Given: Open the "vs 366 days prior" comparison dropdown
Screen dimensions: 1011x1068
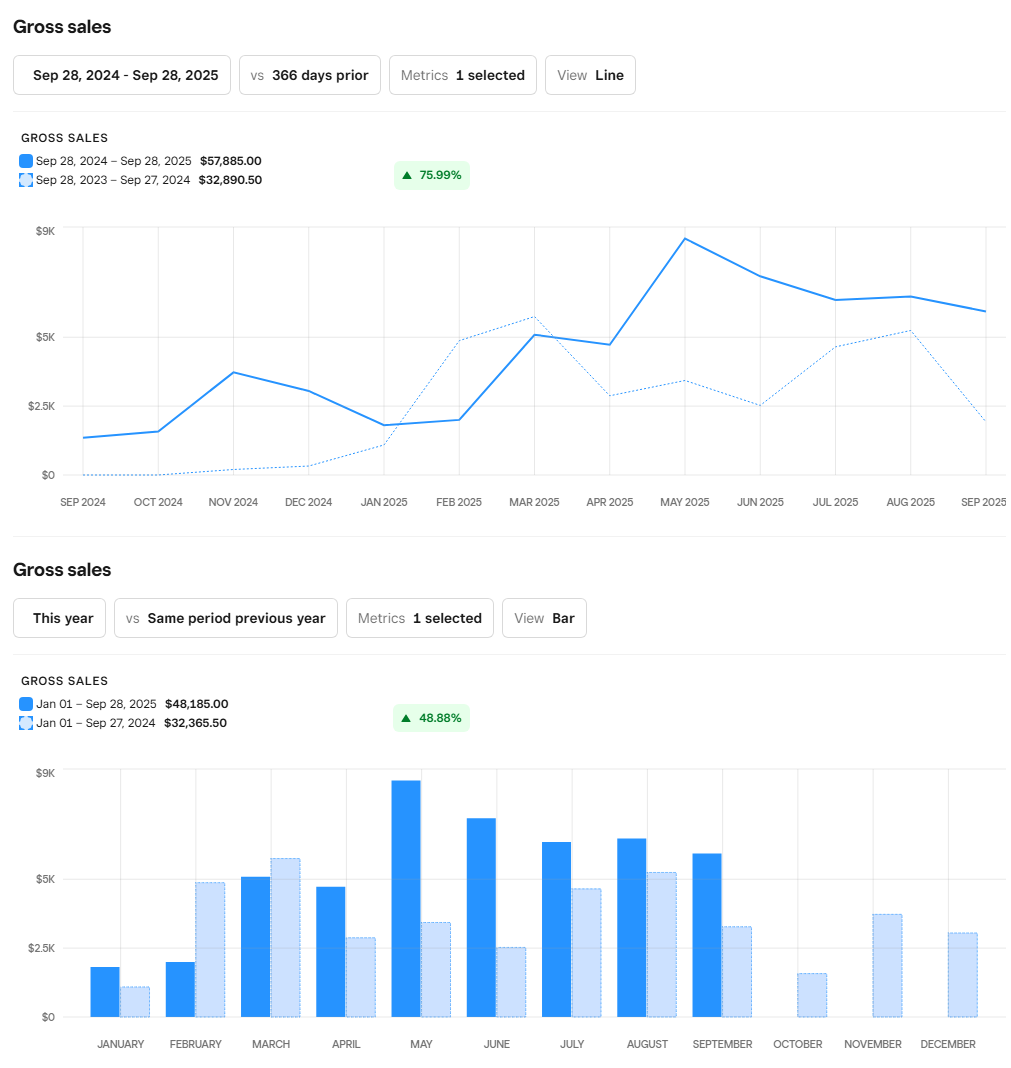Looking at the screenshot, I should pos(310,75).
